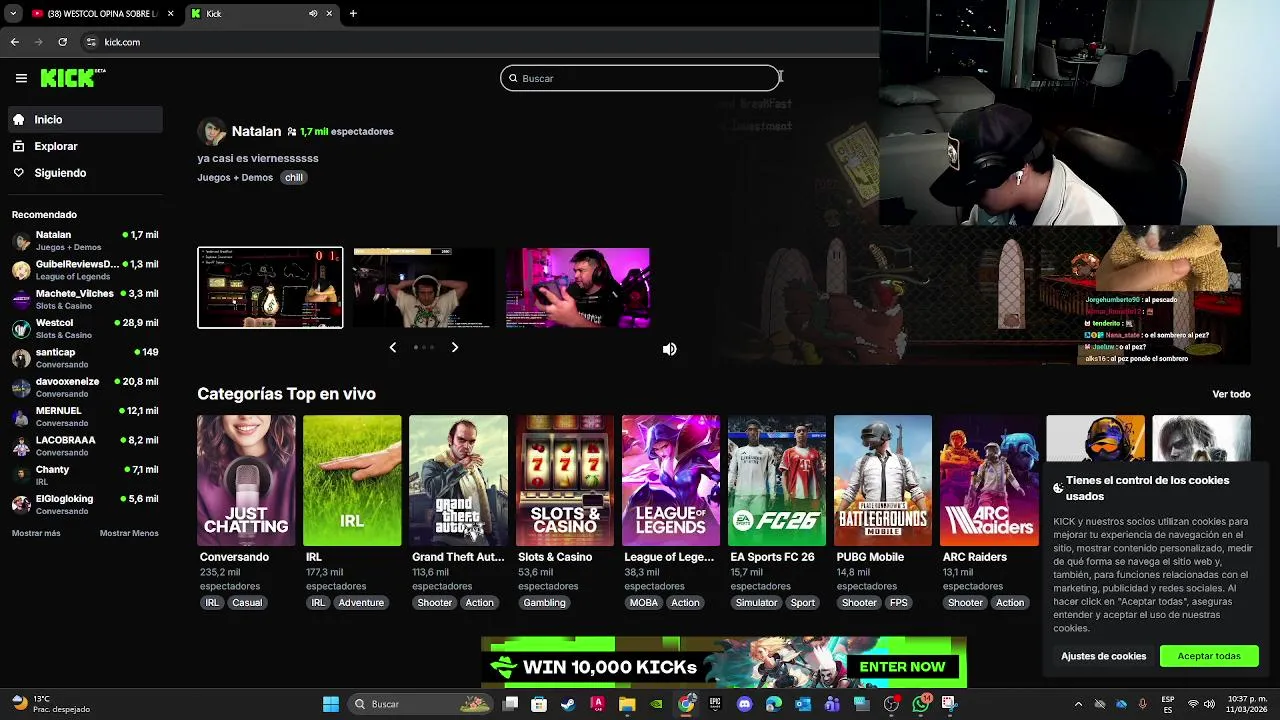Click Simulator tag under EA Sports FC
The image size is (1280, 720).
click(x=756, y=603)
